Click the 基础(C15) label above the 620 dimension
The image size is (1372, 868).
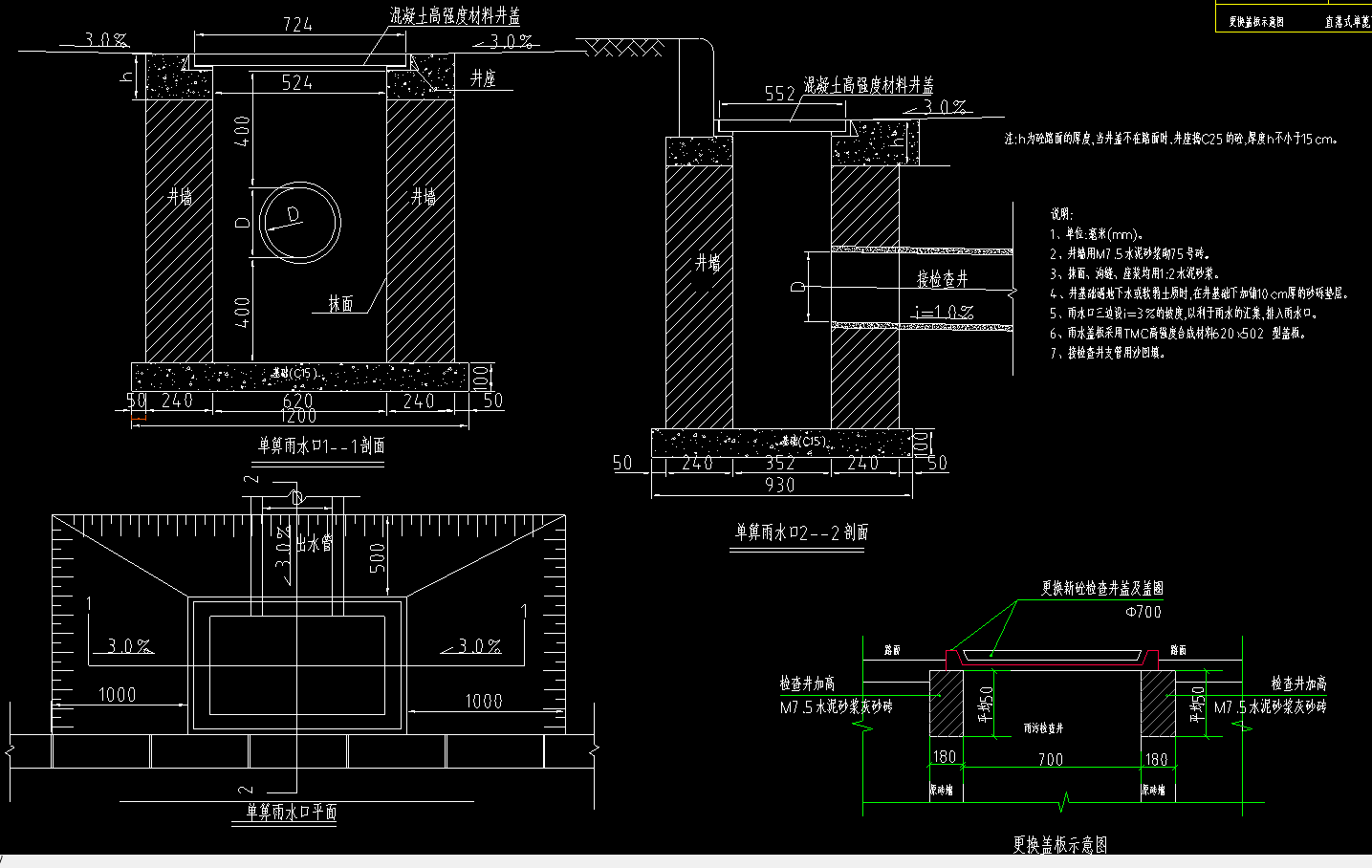pos(294,373)
